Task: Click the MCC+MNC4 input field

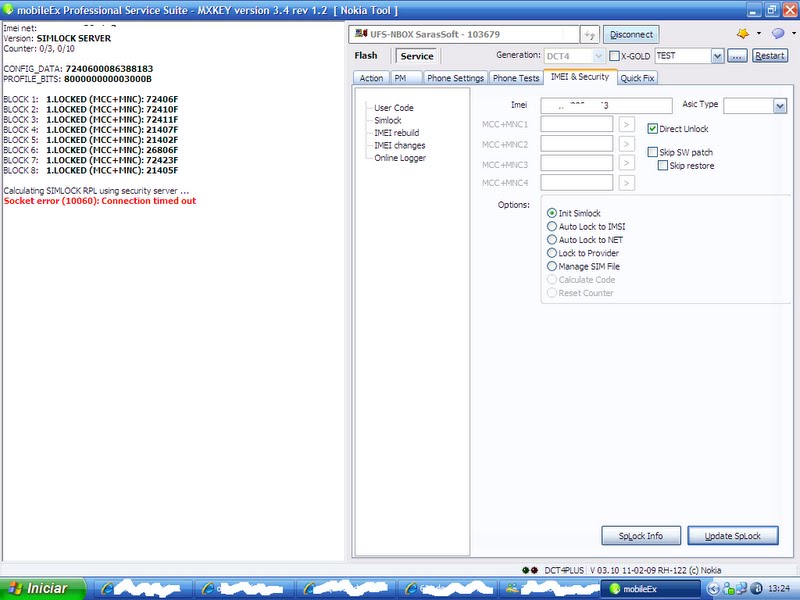Action: click(x=577, y=183)
